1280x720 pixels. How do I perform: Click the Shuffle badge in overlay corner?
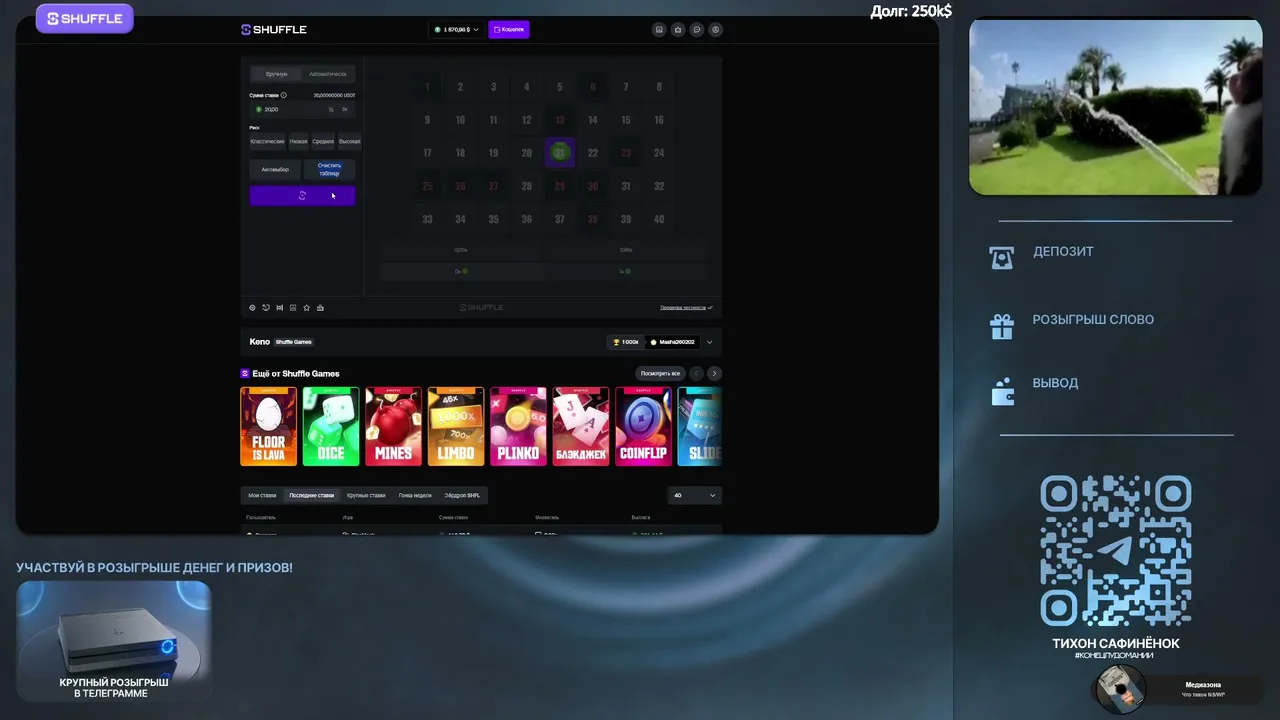[x=85, y=18]
